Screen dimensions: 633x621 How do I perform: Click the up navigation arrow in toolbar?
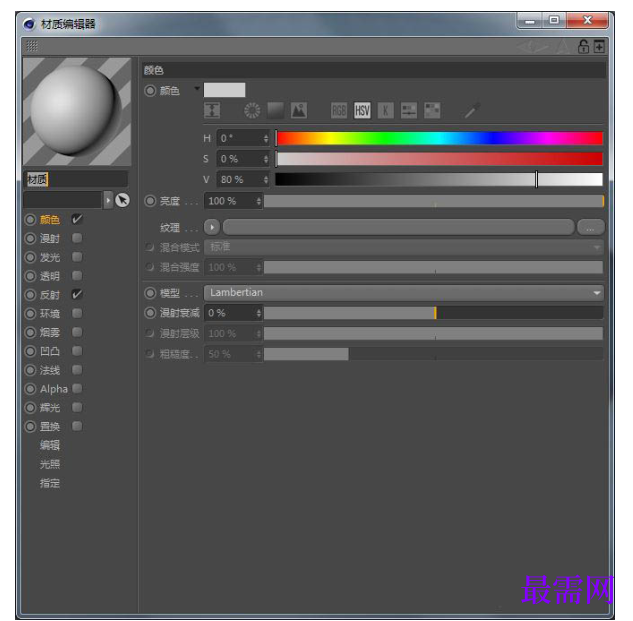pos(562,47)
